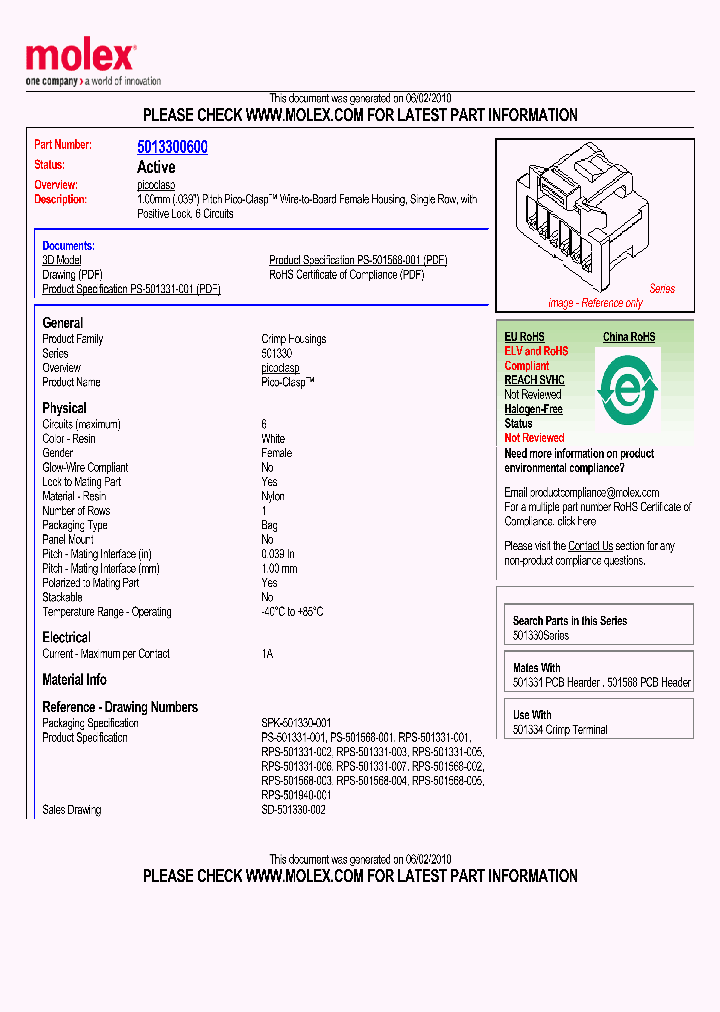The image size is (720, 1012).
Task: Open 501331 PCB Header mating part
Action: click(x=557, y=683)
